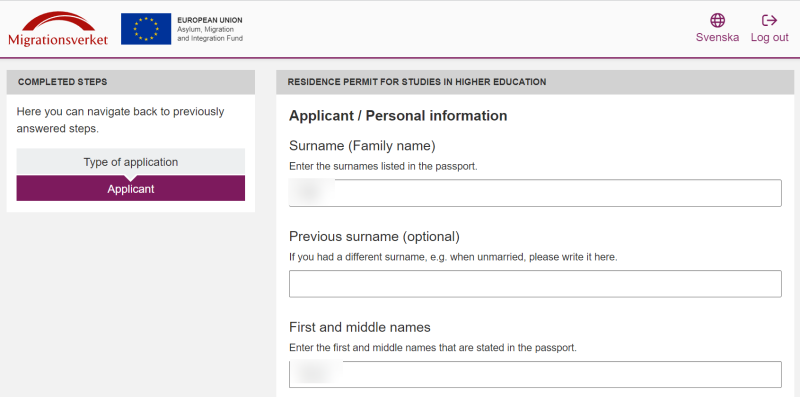The height and width of the screenshot is (397, 800).
Task: Open the Migrationsverket logo home link
Action: click(x=58, y=29)
